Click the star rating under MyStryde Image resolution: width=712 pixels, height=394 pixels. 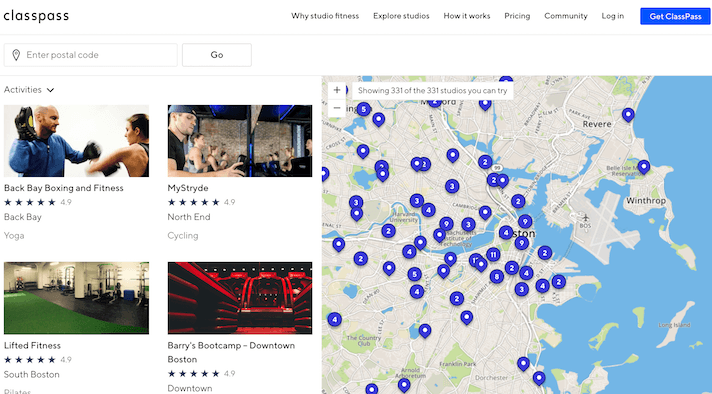pos(193,202)
